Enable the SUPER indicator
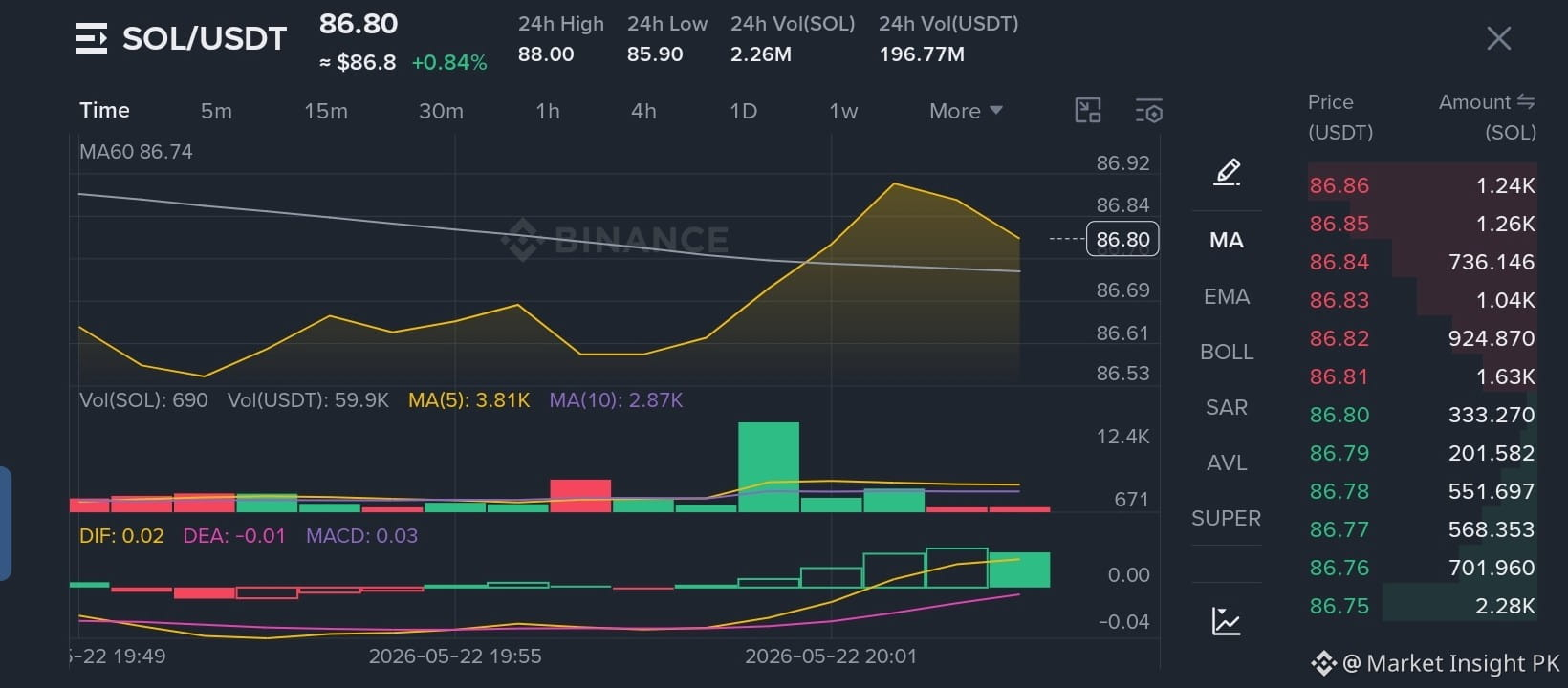The width and height of the screenshot is (1568, 688). pos(1227,518)
